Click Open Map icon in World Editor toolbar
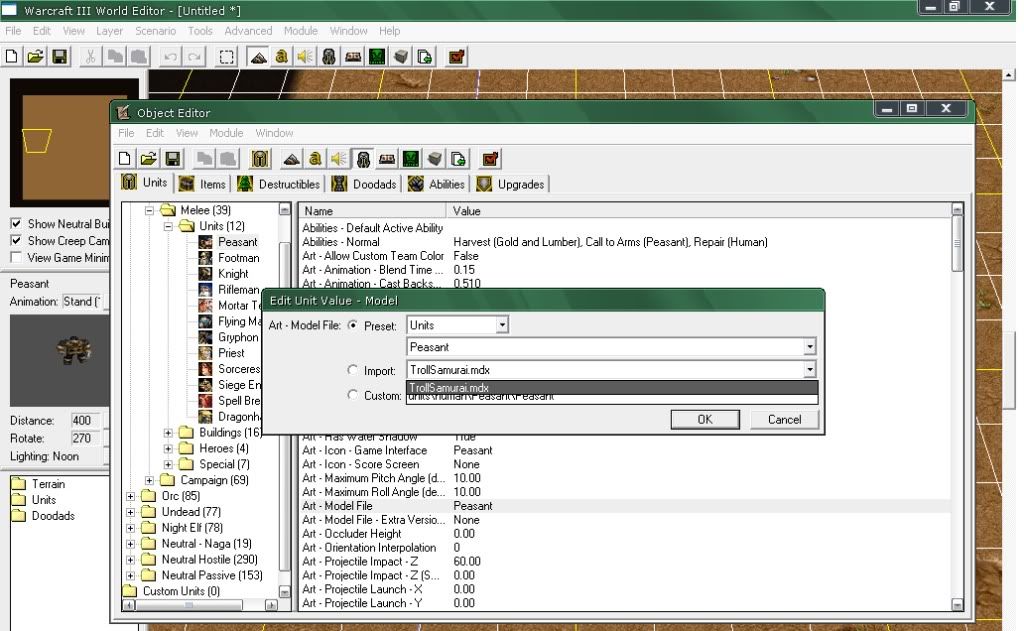Image resolution: width=1024 pixels, height=631 pixels. (x=35, y=57)
